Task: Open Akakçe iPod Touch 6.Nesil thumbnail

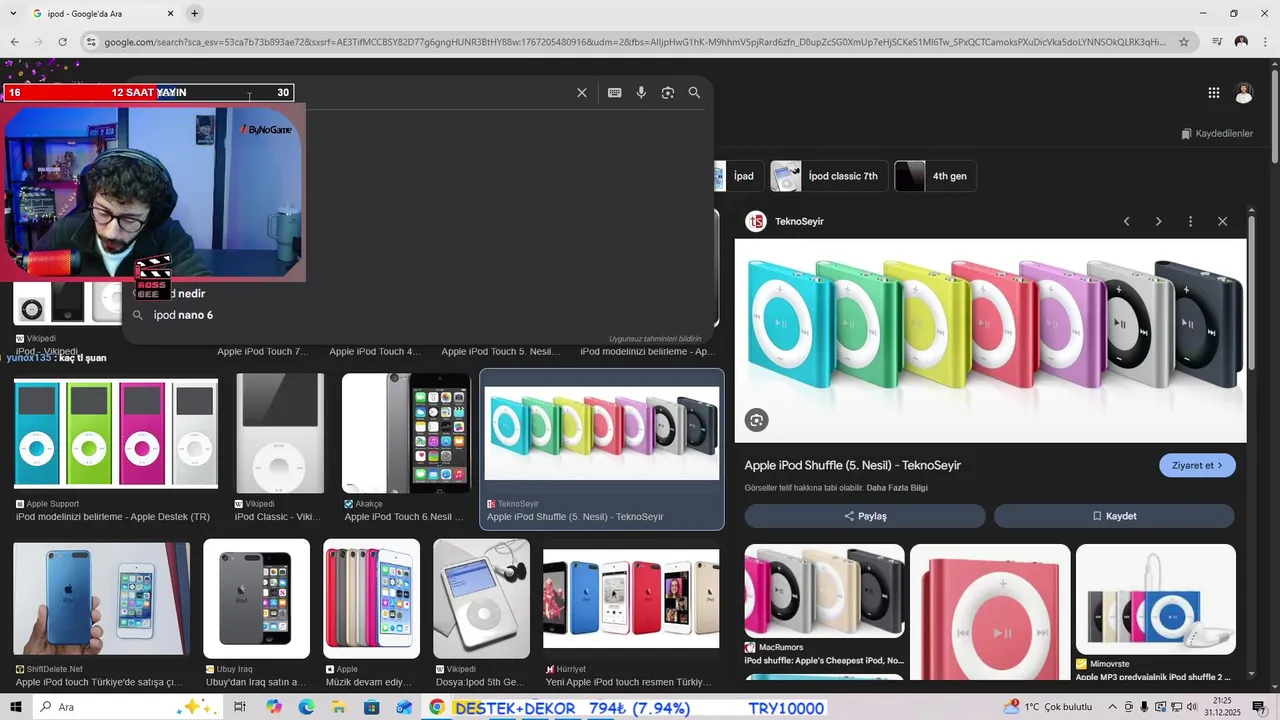Action: pos(406,433)
